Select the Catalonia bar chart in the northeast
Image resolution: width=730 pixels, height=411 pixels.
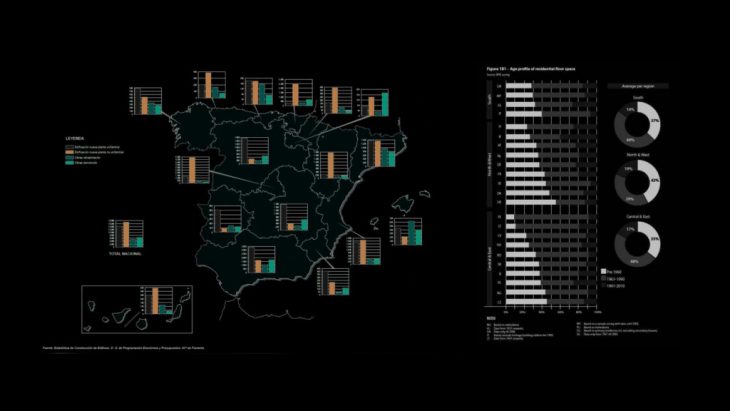(380, 153)
